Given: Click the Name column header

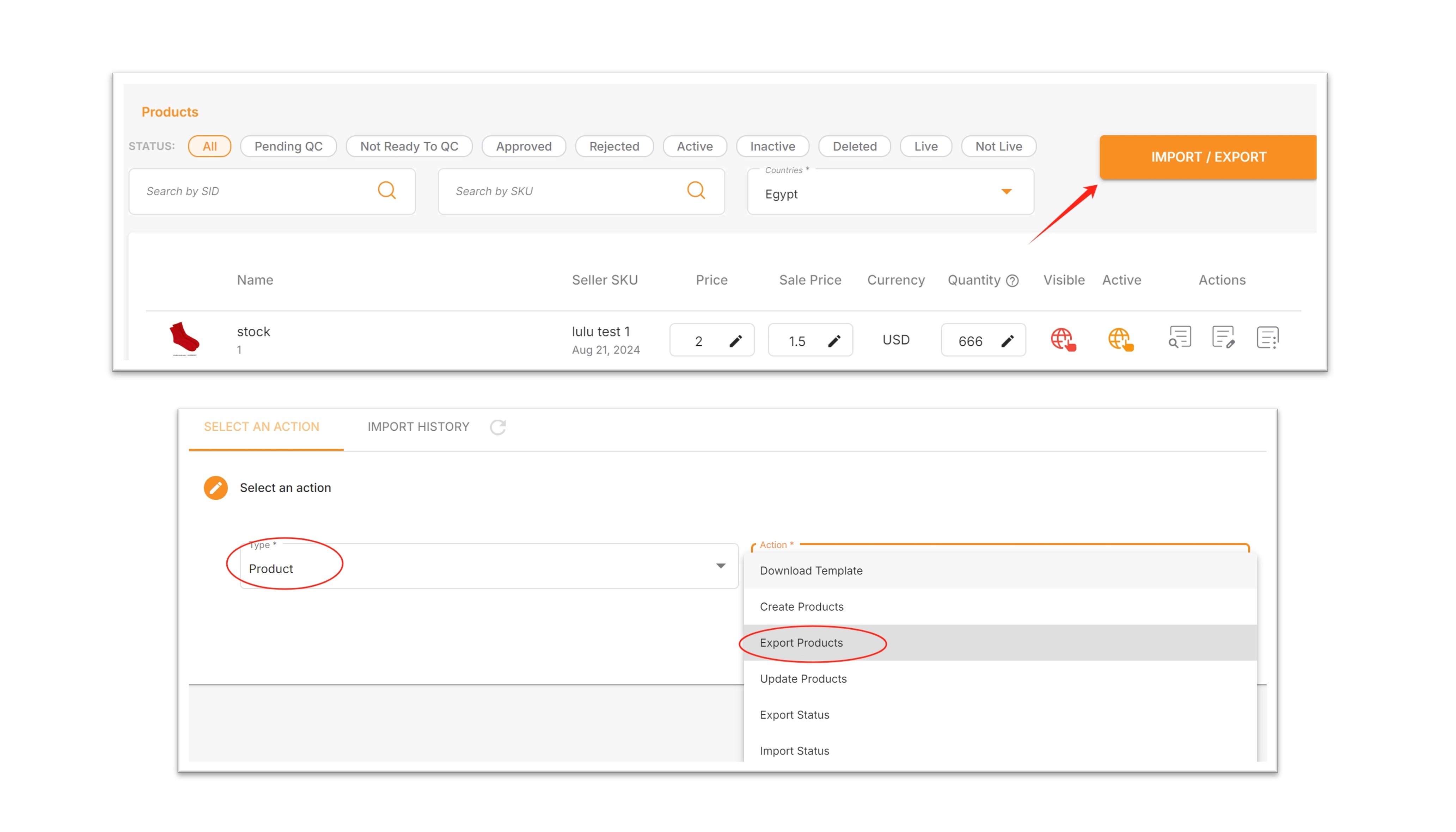Looking at the screenshot, I should (x=255, y=280).
